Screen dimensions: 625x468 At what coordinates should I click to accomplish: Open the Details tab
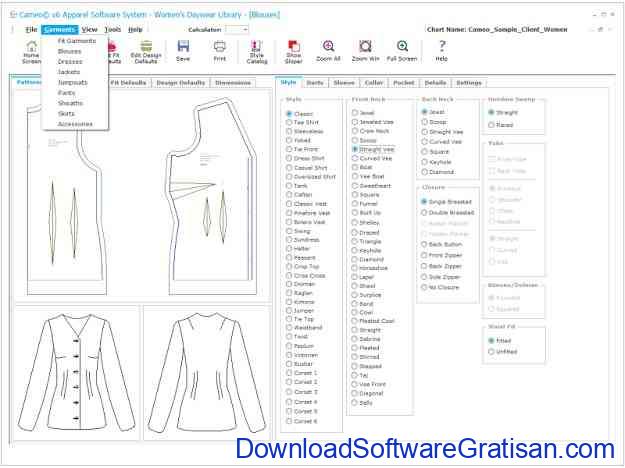pyautogui.click(x=435, y=83)
